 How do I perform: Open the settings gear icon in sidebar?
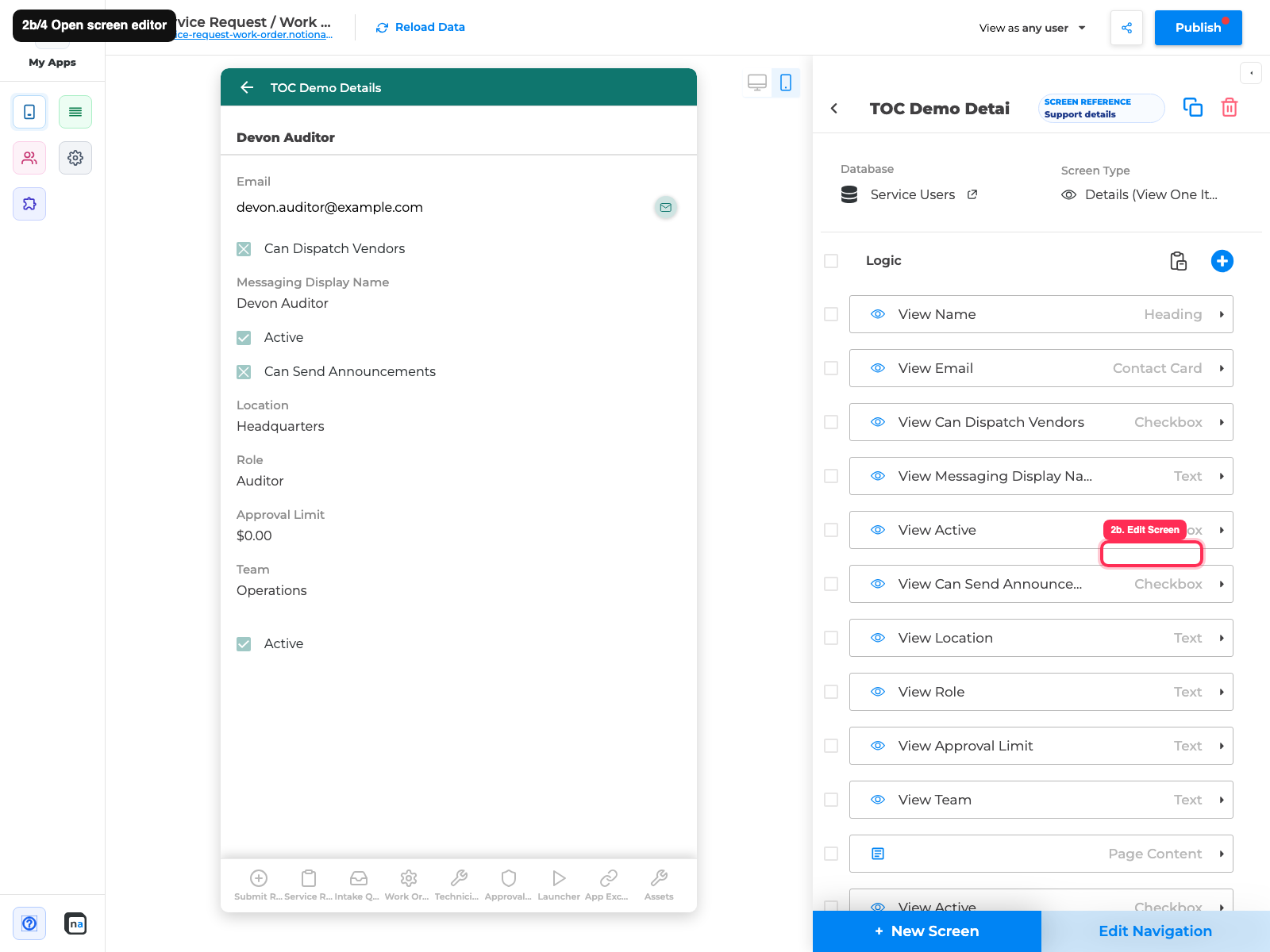click(x=75, y=158)
